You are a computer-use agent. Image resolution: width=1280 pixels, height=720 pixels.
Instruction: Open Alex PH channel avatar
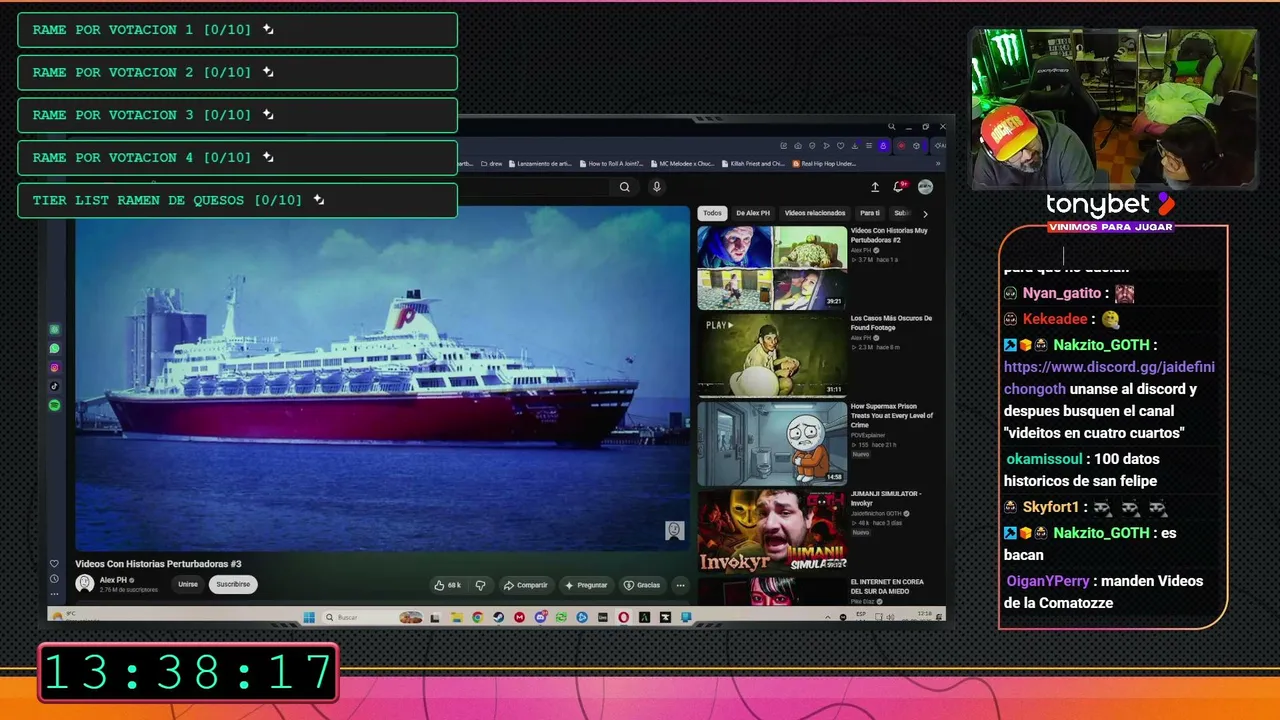85,583
